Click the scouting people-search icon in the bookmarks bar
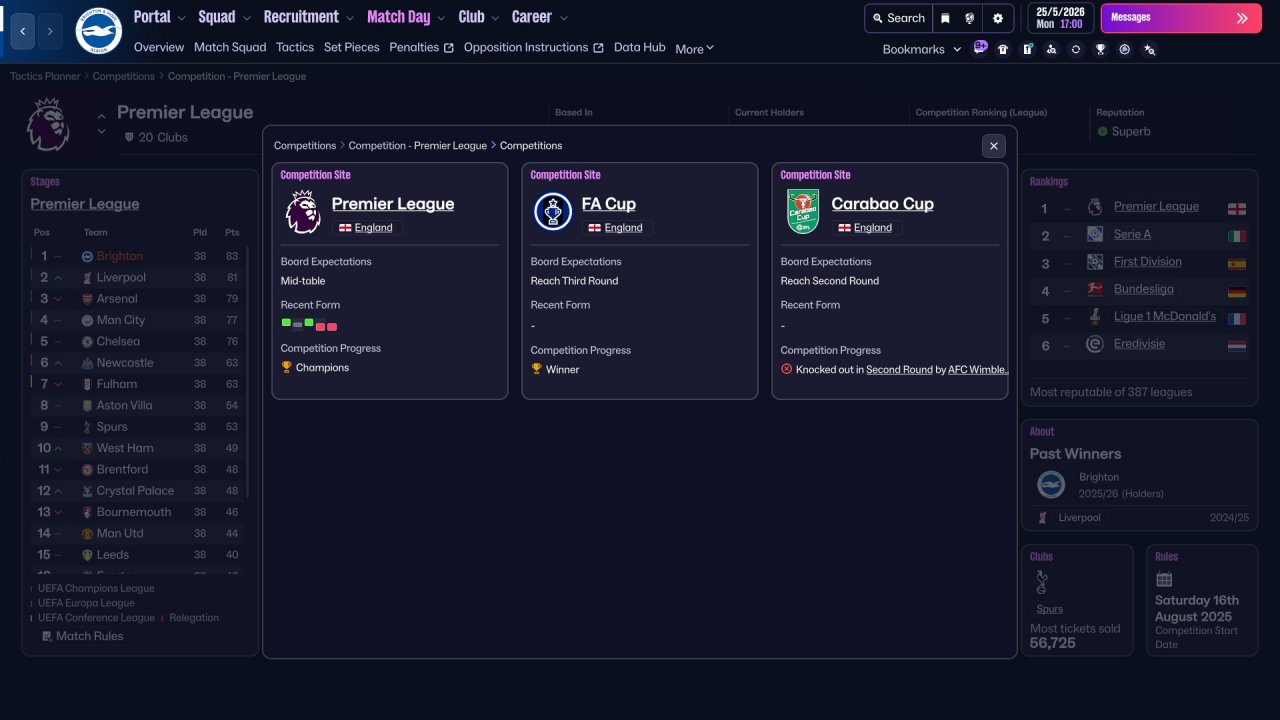 [x=1051, y=49]
